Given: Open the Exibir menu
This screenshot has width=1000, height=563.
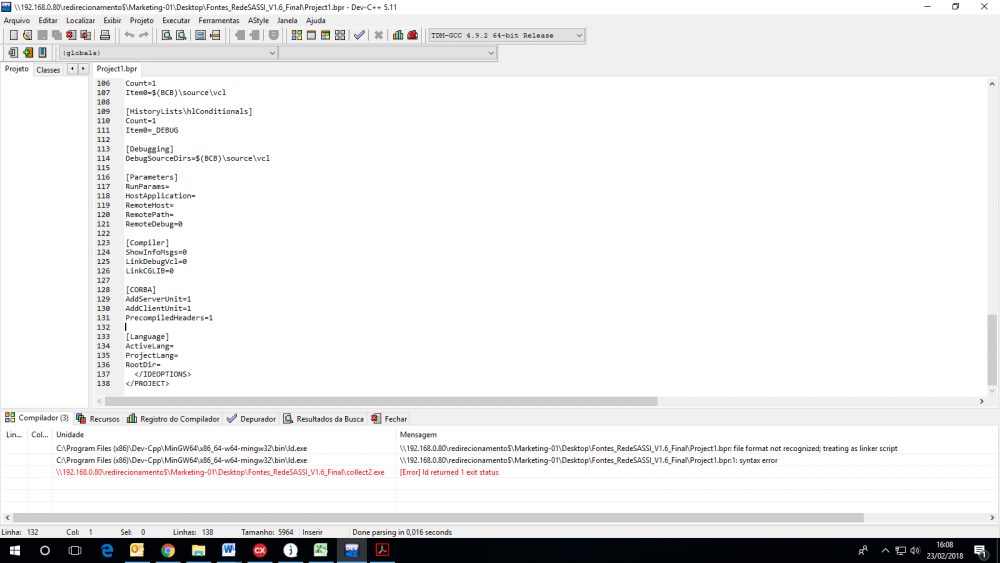Looking at the screenshot, I should pyautogui.click(x=112, y=20).
